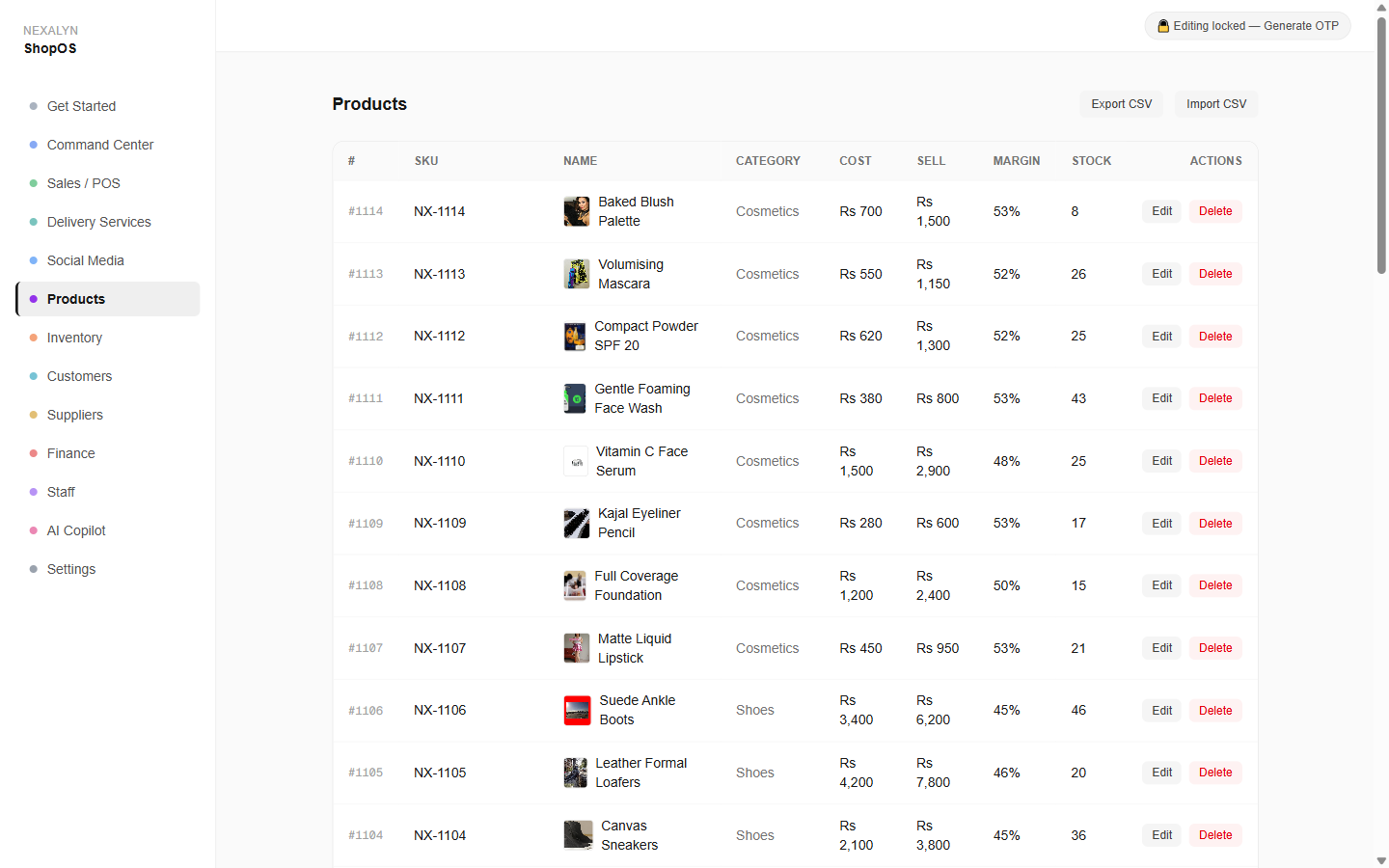Delete the Gentle Foaming Face Wash row
Image resolution: width=1389 pixels, height=868 pixels.
coord(1215,398)
